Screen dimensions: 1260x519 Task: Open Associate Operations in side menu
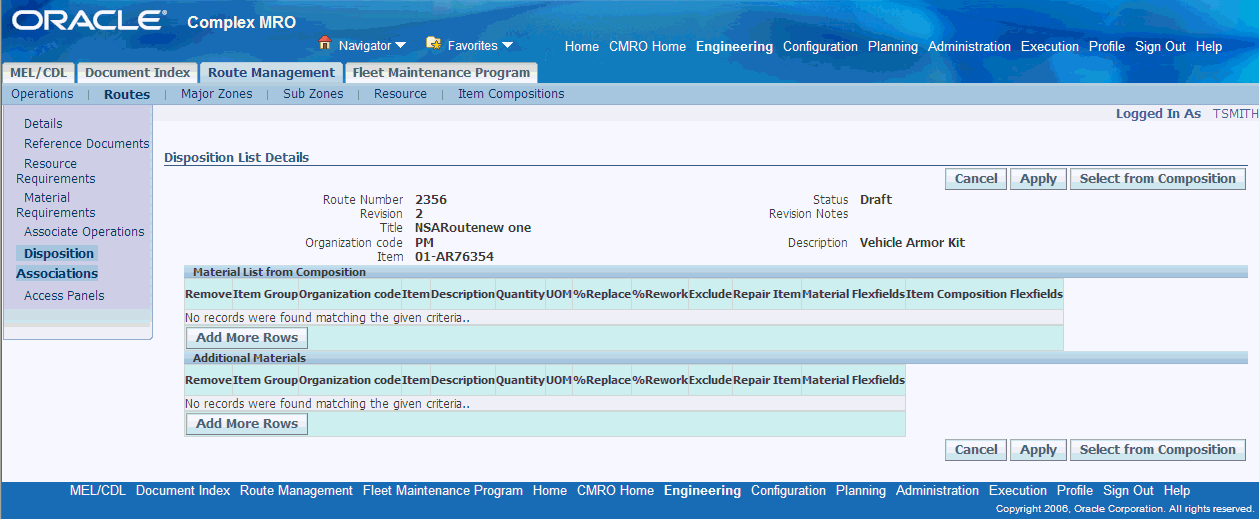[84, 232]
